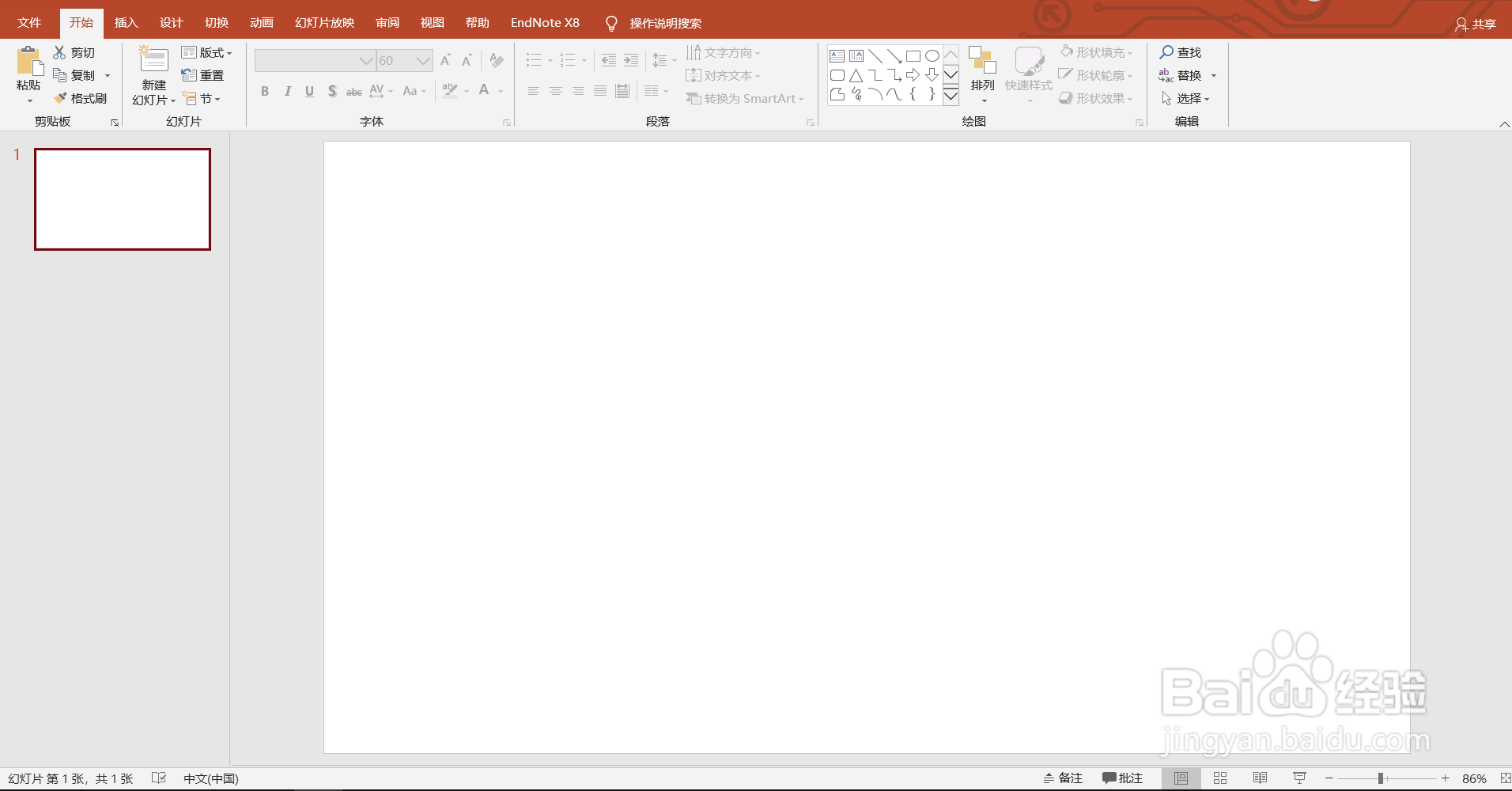The height and width of the screenshot is (791, 1512).
Task: Open the EndNote X8 tab
Action: pyautogui.click(x=545, y=23)
